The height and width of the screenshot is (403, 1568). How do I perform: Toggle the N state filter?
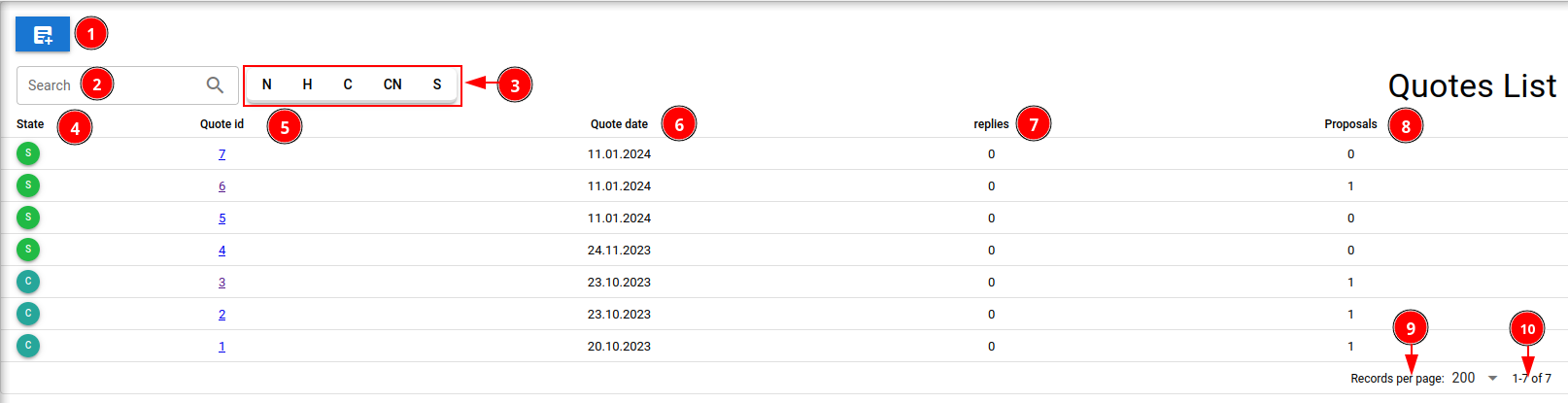point(267,84)
